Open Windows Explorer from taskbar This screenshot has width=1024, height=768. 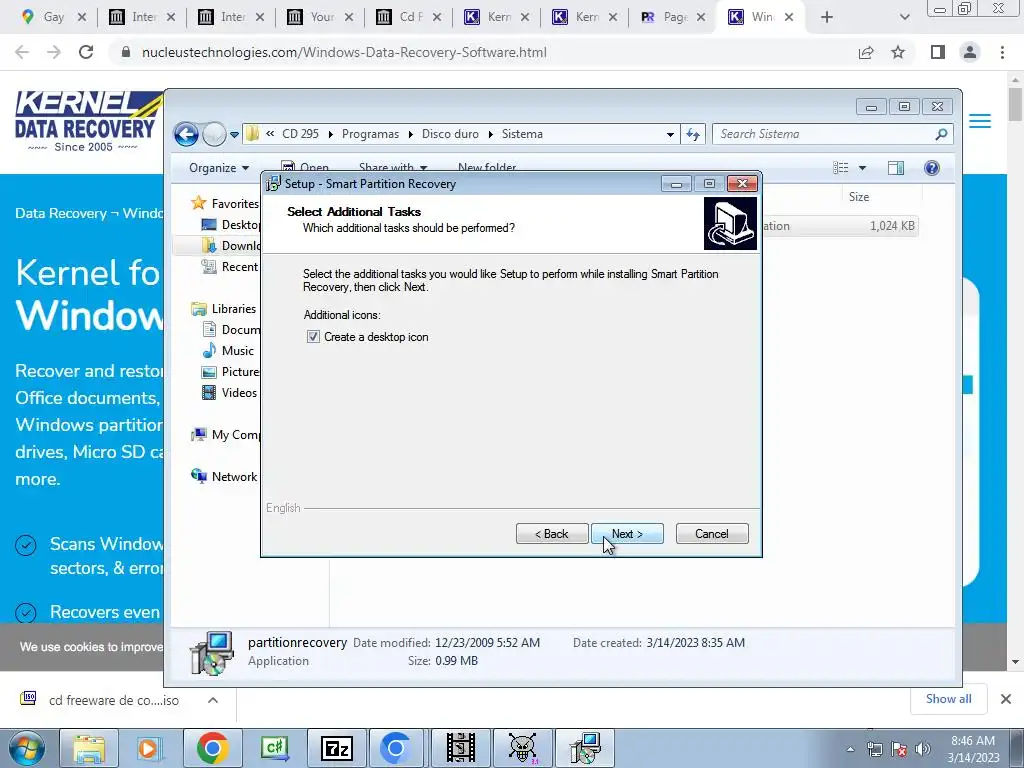89,748
